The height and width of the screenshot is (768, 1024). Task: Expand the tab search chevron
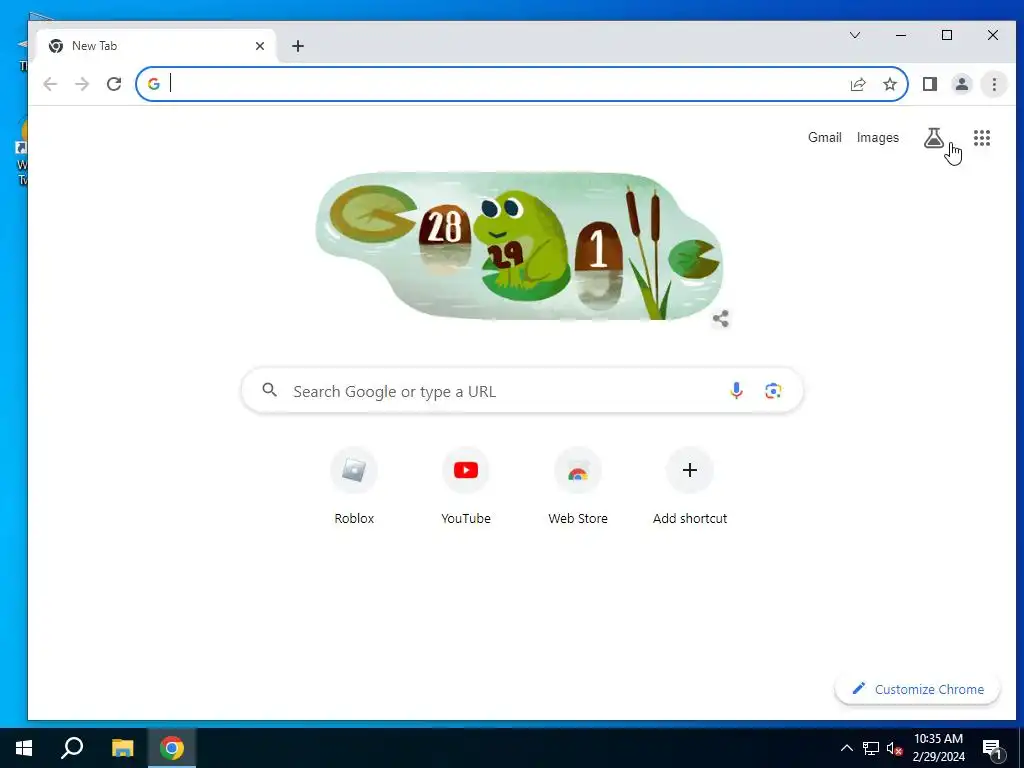coord(855,35)
